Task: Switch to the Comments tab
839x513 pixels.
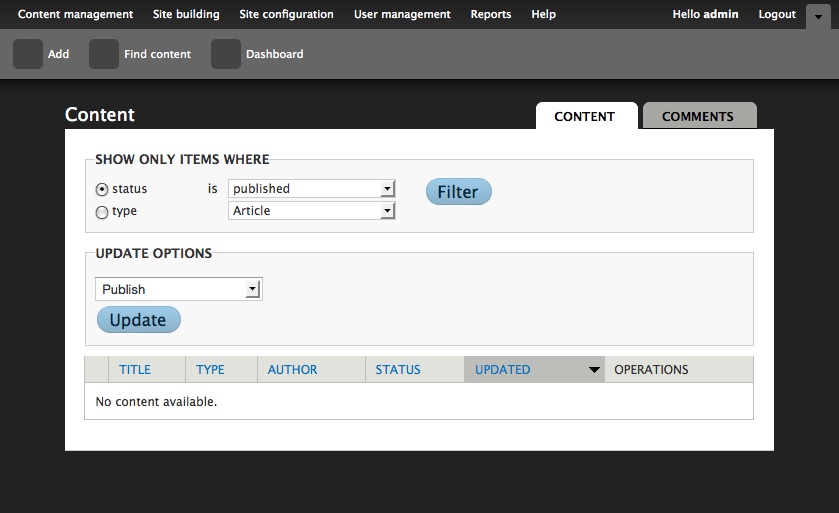Action: point(698,116)
